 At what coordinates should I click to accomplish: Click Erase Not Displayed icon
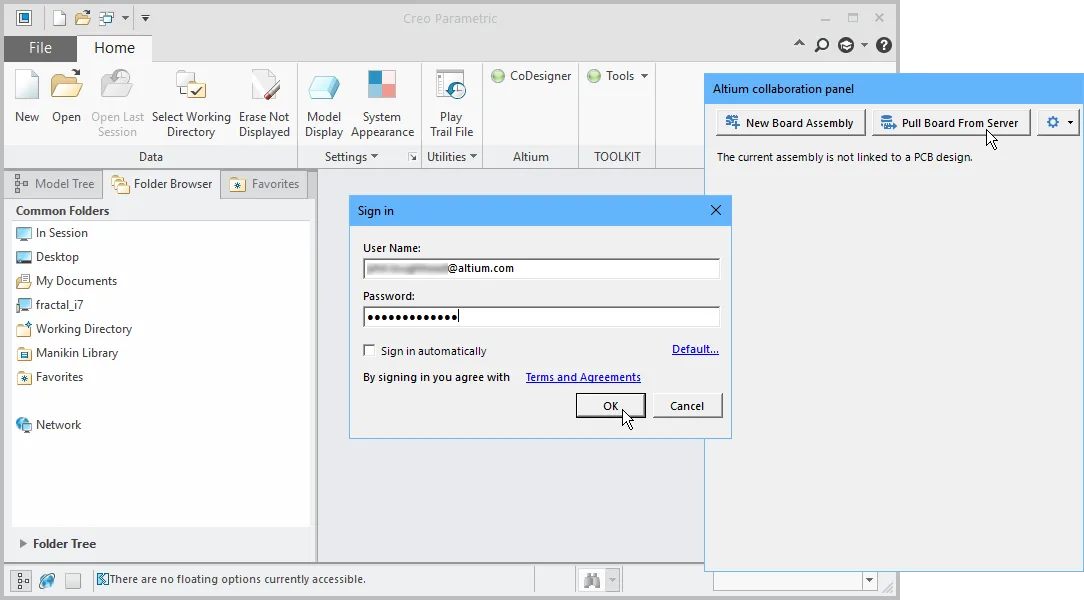pyautogui.click(x=264, y=103)
